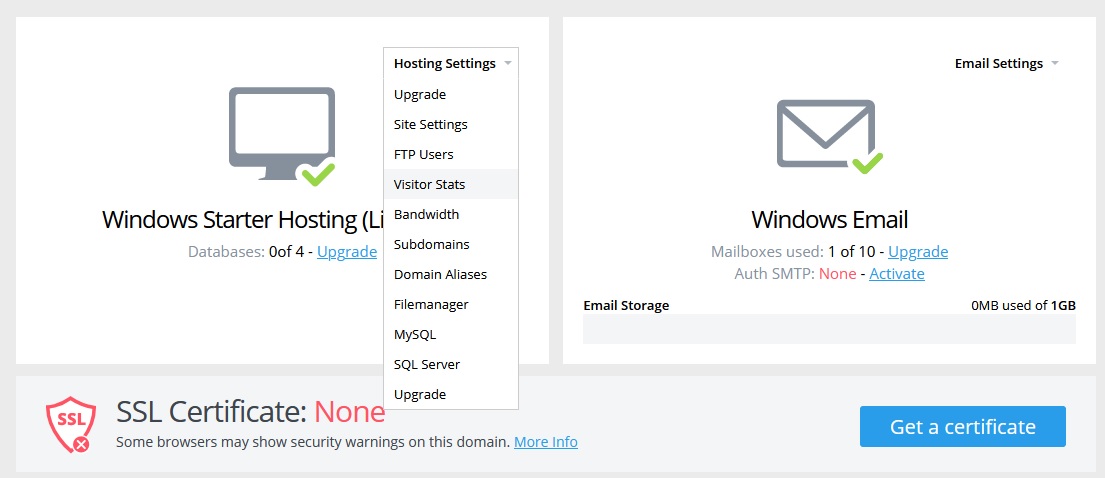Activate Auth SMTP via Activate link
Viewport: 1105px width, 478px height.
pos(896,274)
